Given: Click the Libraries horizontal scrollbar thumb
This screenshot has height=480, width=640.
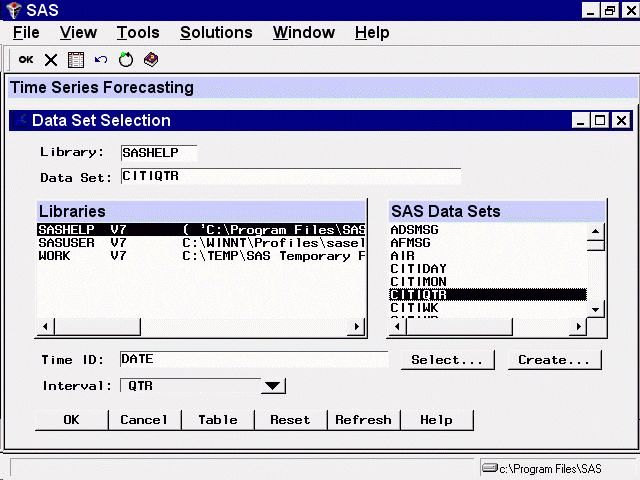Looking at the screenshot, I should coord(97,326).
